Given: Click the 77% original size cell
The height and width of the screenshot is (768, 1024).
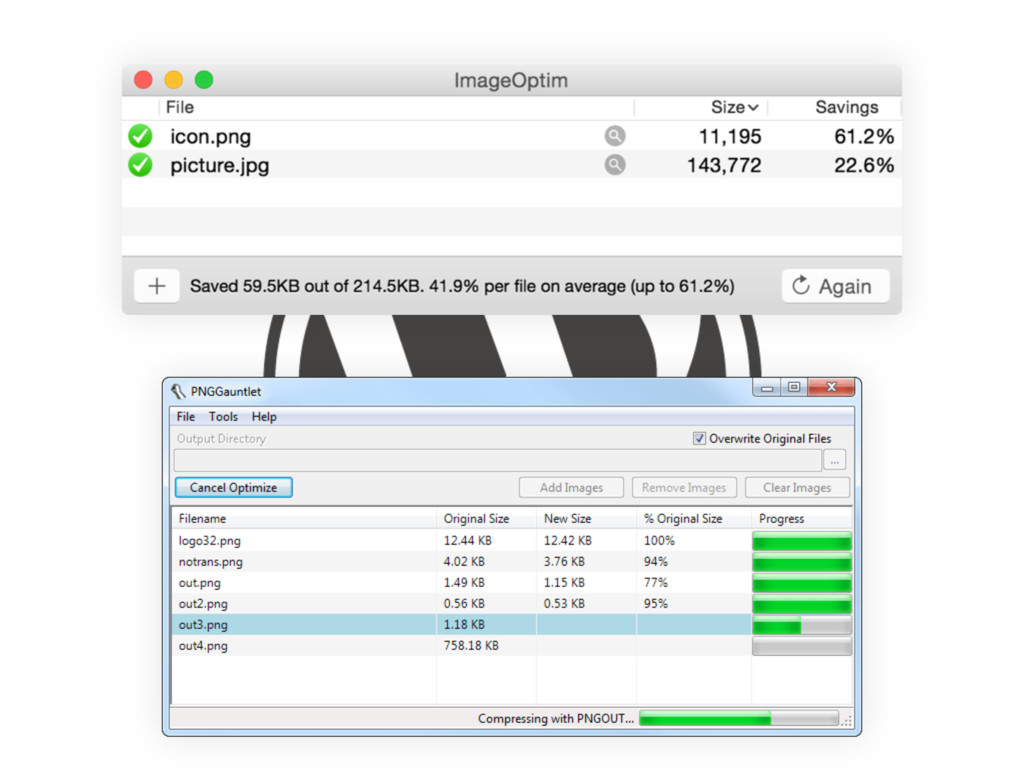Looking at the screenshot, I should coord(656,583).
